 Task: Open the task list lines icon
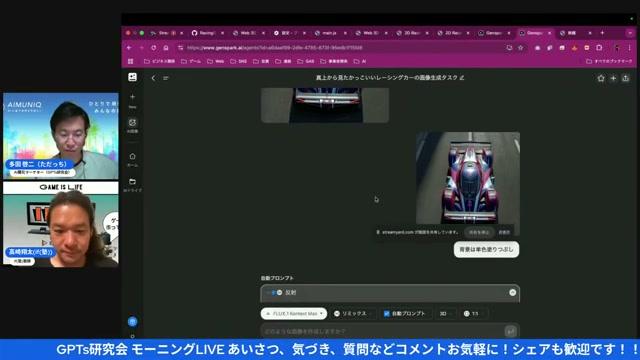[166, 78]
